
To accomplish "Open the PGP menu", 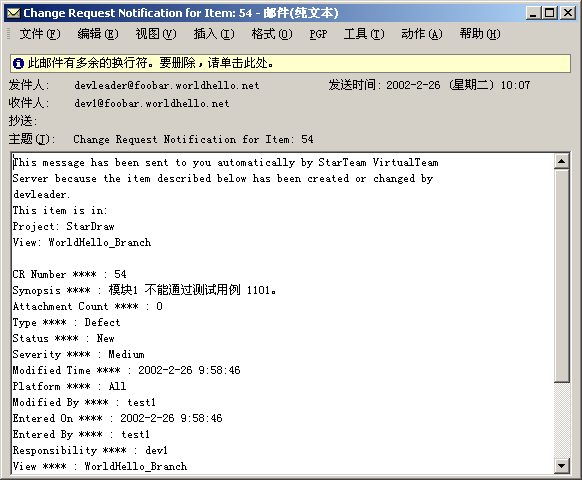I will 318,34.
